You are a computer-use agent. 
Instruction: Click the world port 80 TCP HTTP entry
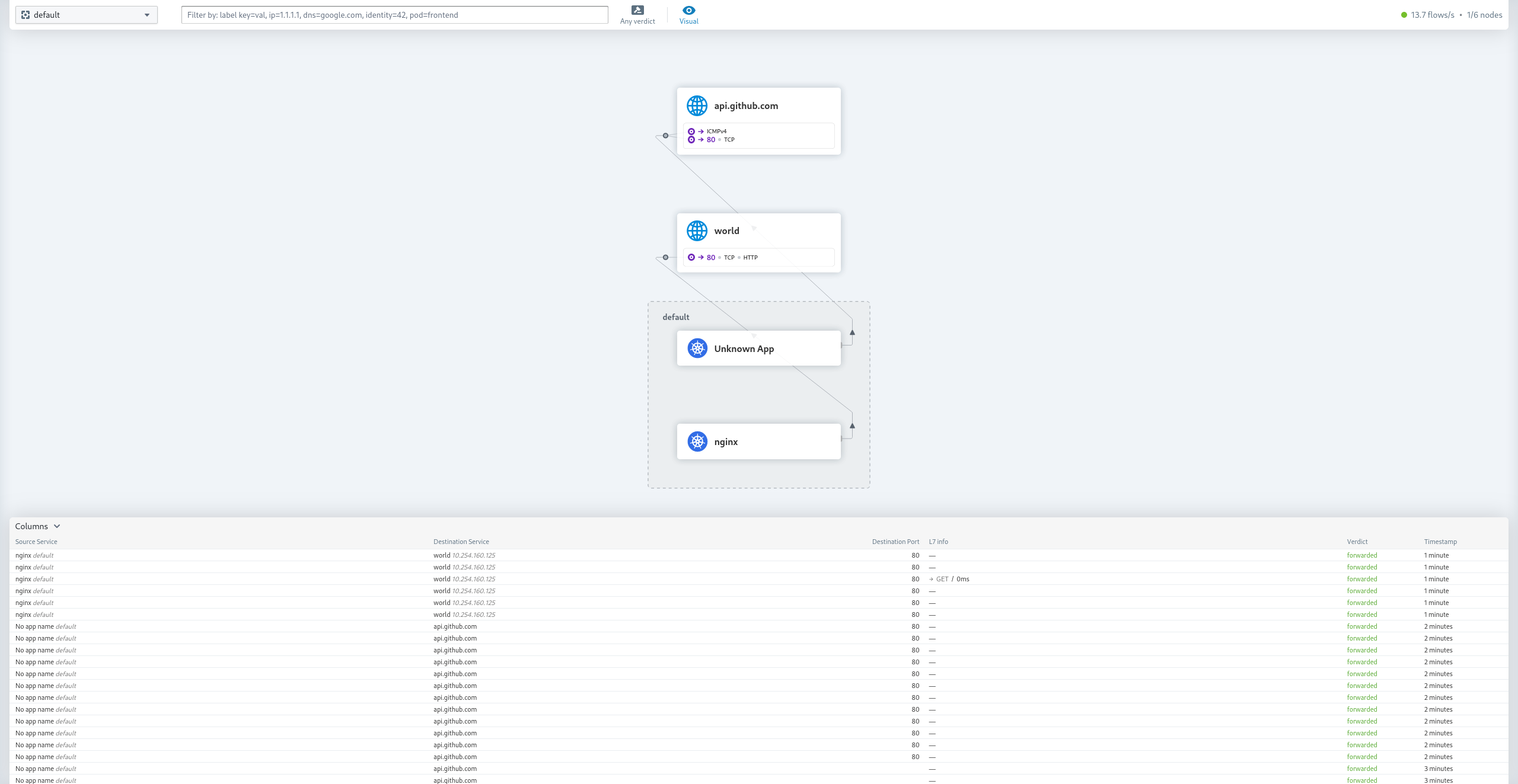[x=723, y=257]
